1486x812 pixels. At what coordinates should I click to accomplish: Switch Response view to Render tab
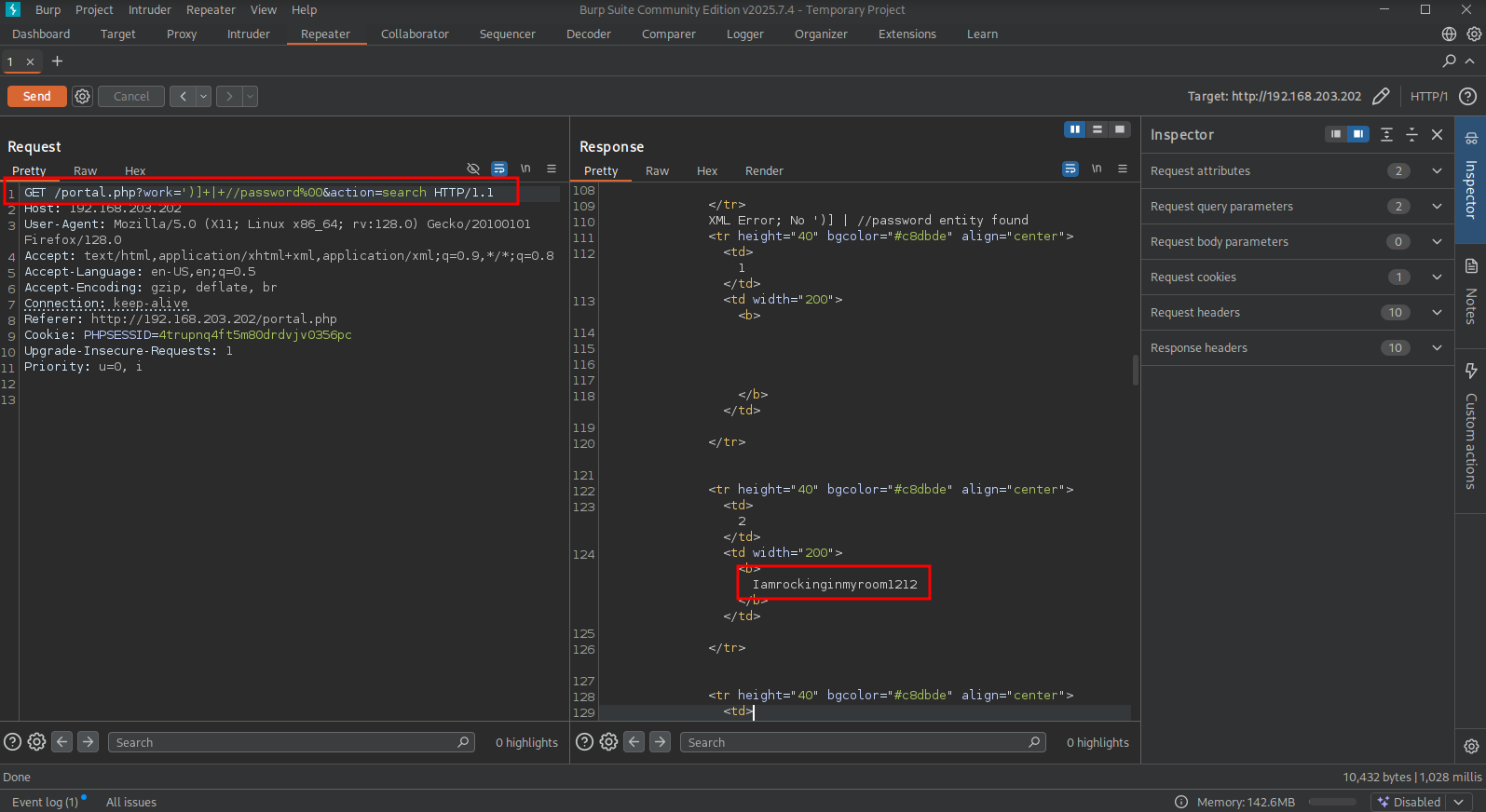(x=764, y=171)
